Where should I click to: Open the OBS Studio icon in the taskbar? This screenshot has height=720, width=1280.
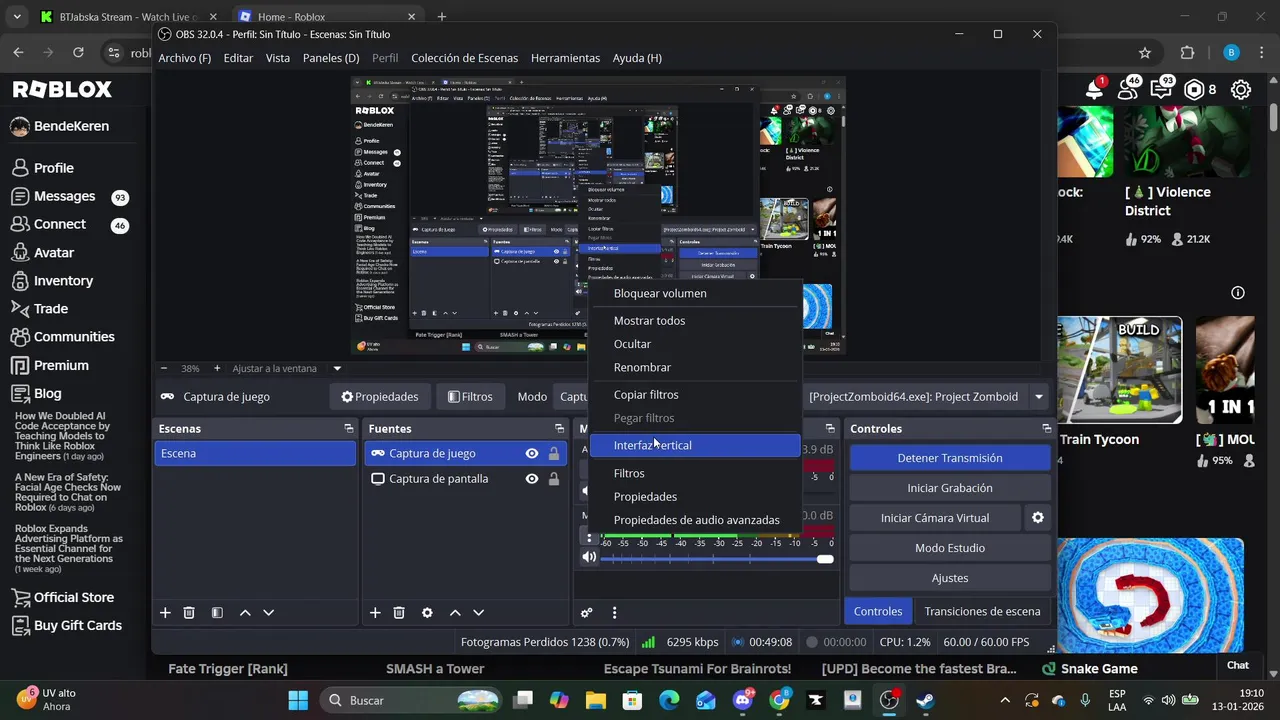point(889,700)
